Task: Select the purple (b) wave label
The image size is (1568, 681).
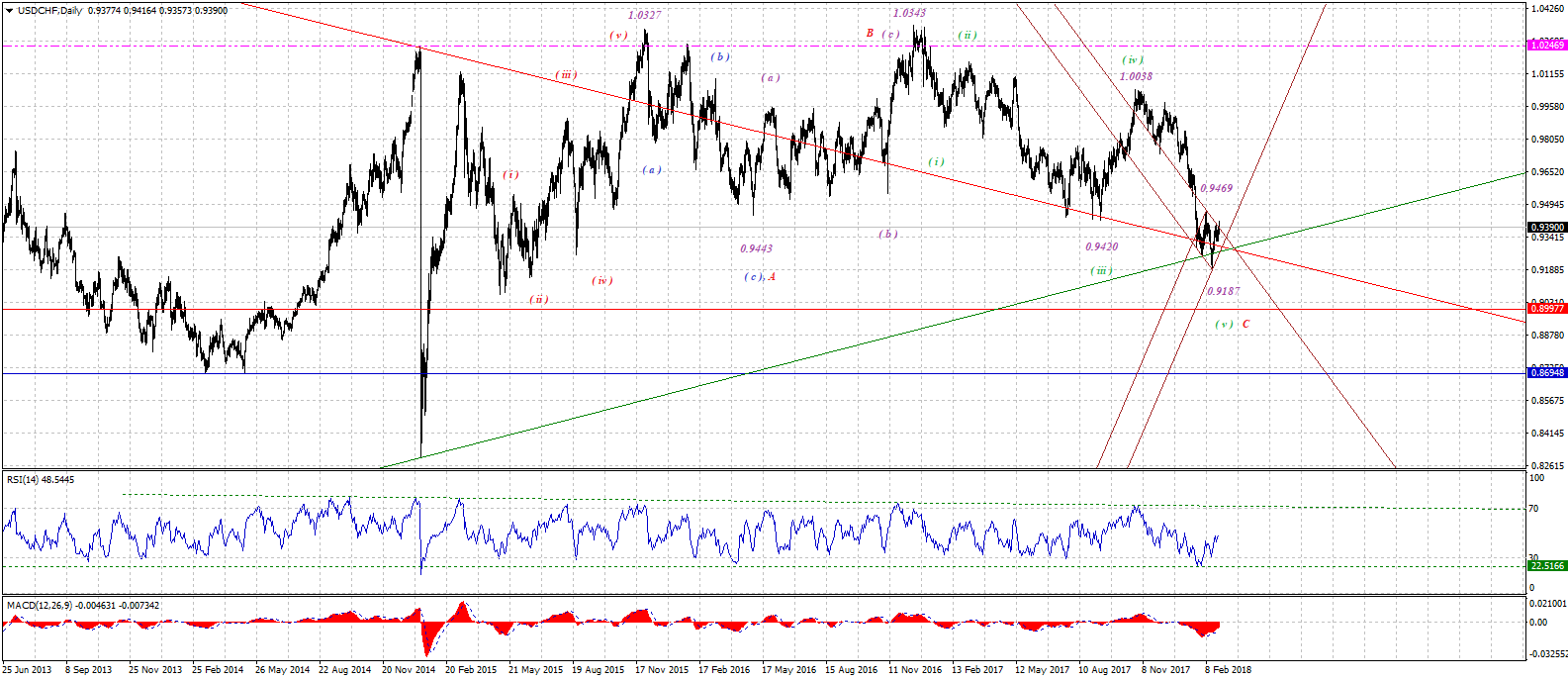Action: coord(888,235)
